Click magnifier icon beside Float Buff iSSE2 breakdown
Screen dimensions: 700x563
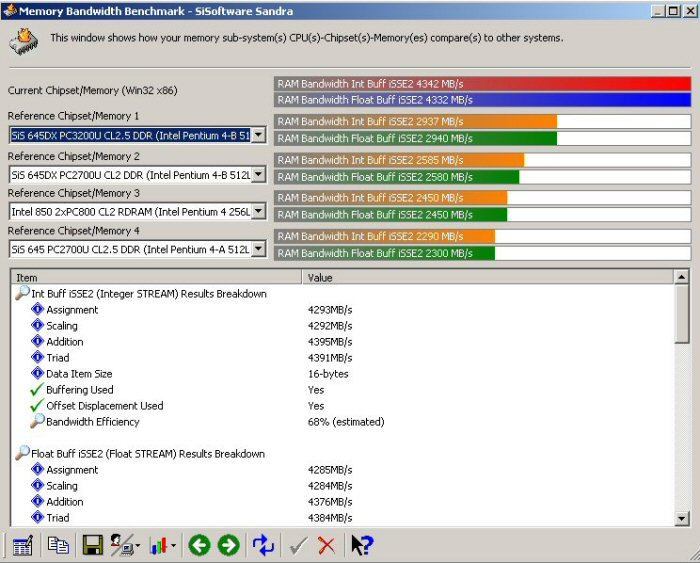[x=22, y=453]
